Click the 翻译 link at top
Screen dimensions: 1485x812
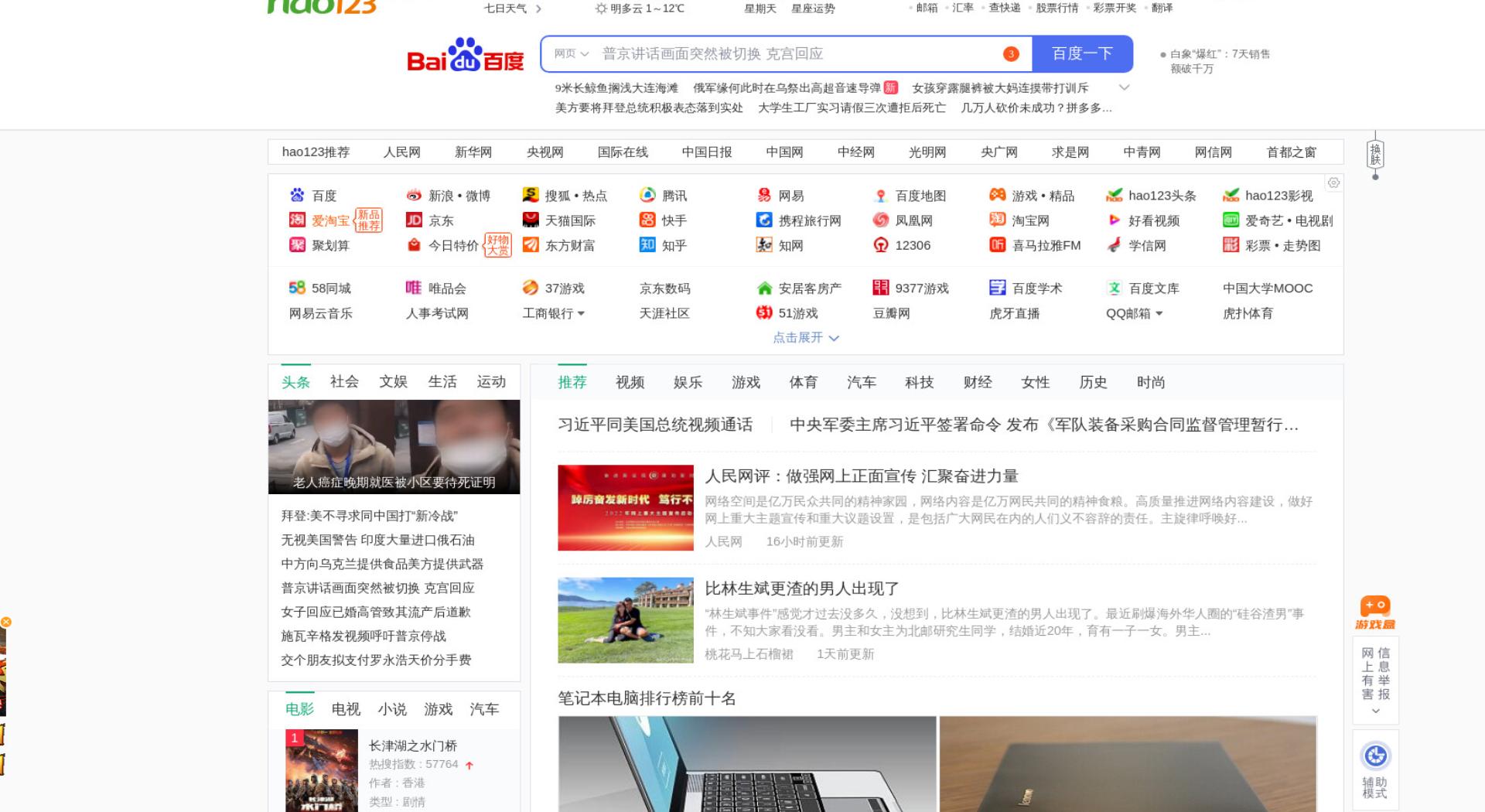coord(1162,8)
